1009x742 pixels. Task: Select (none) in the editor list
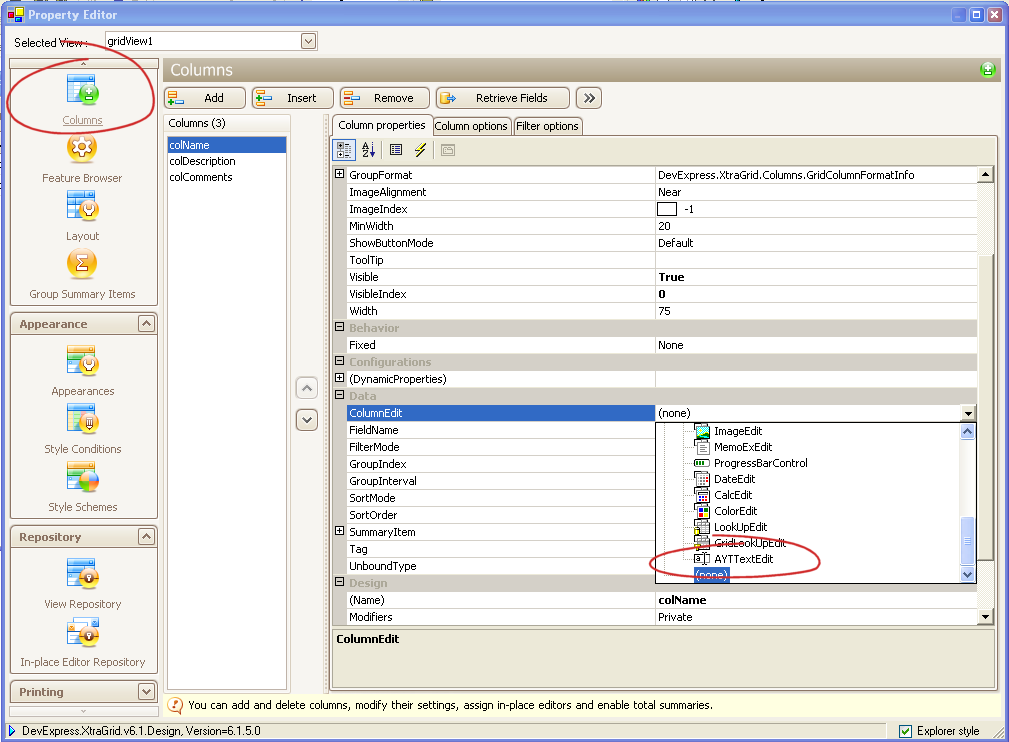click(x=712, y=575)
